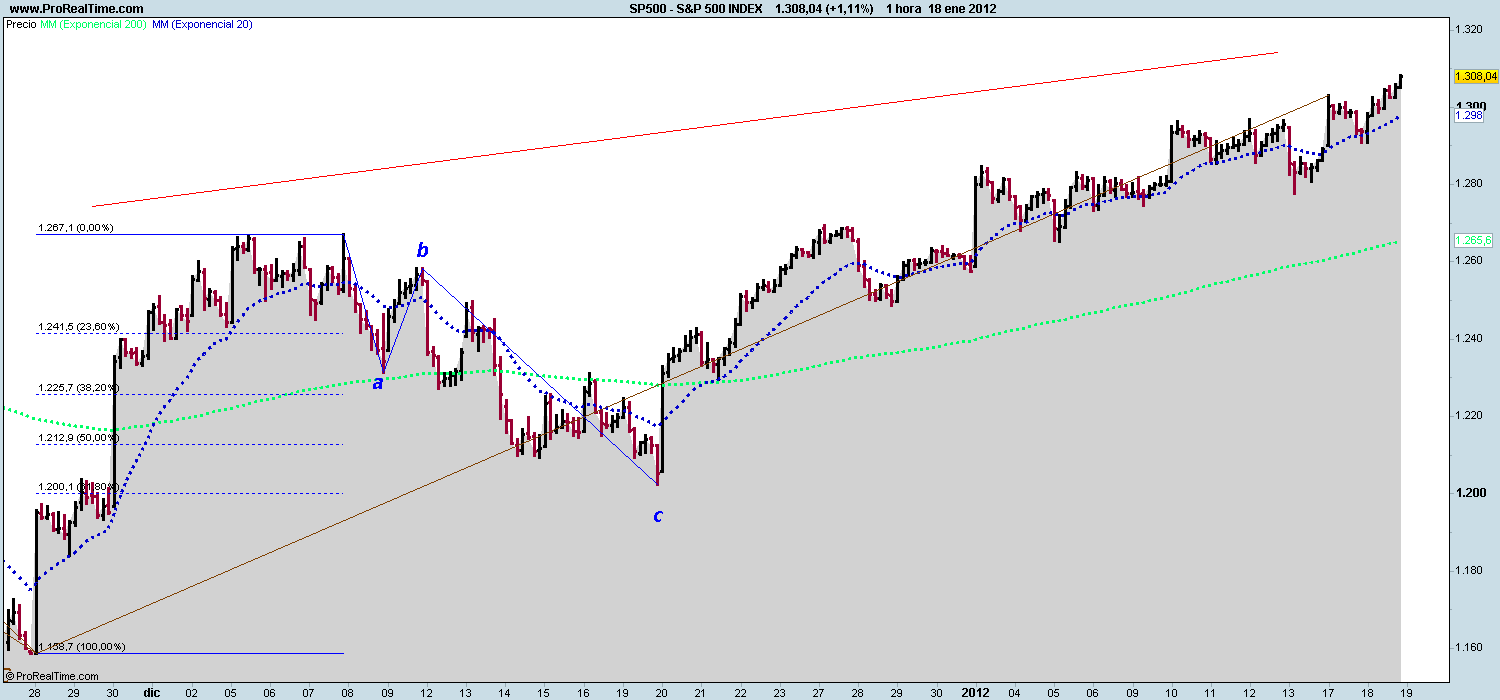
Task: Select the Fibonacci label 1.267,1 (0,00%)
Action: pos(76,228)
